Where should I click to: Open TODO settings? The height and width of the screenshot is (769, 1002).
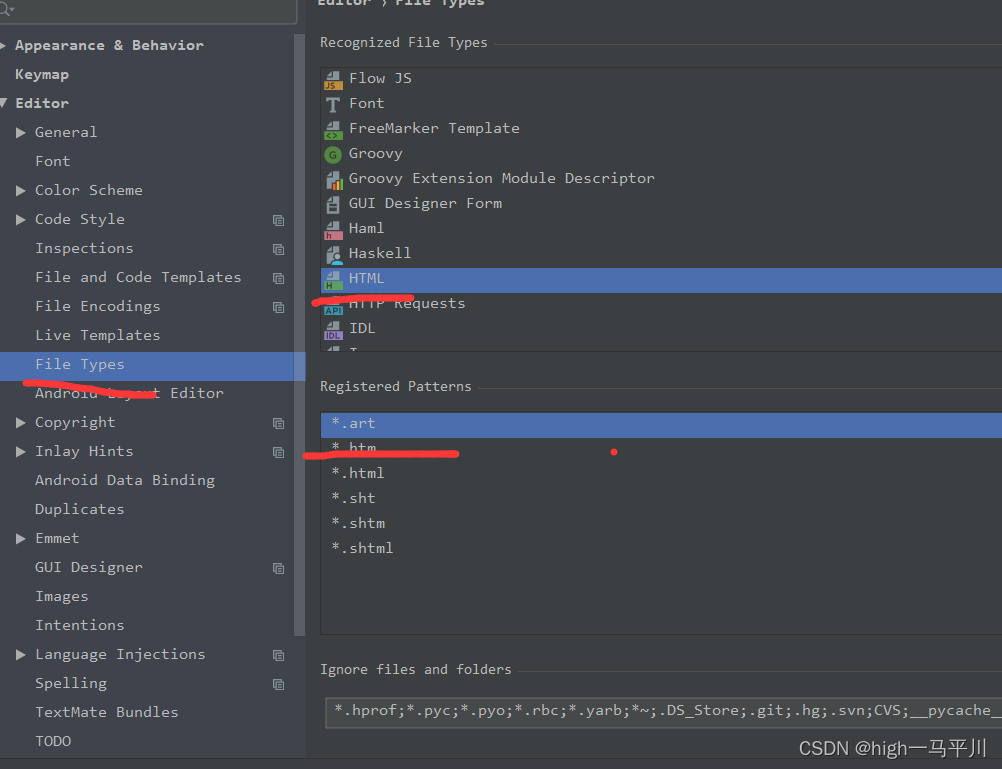coord(53,741)
